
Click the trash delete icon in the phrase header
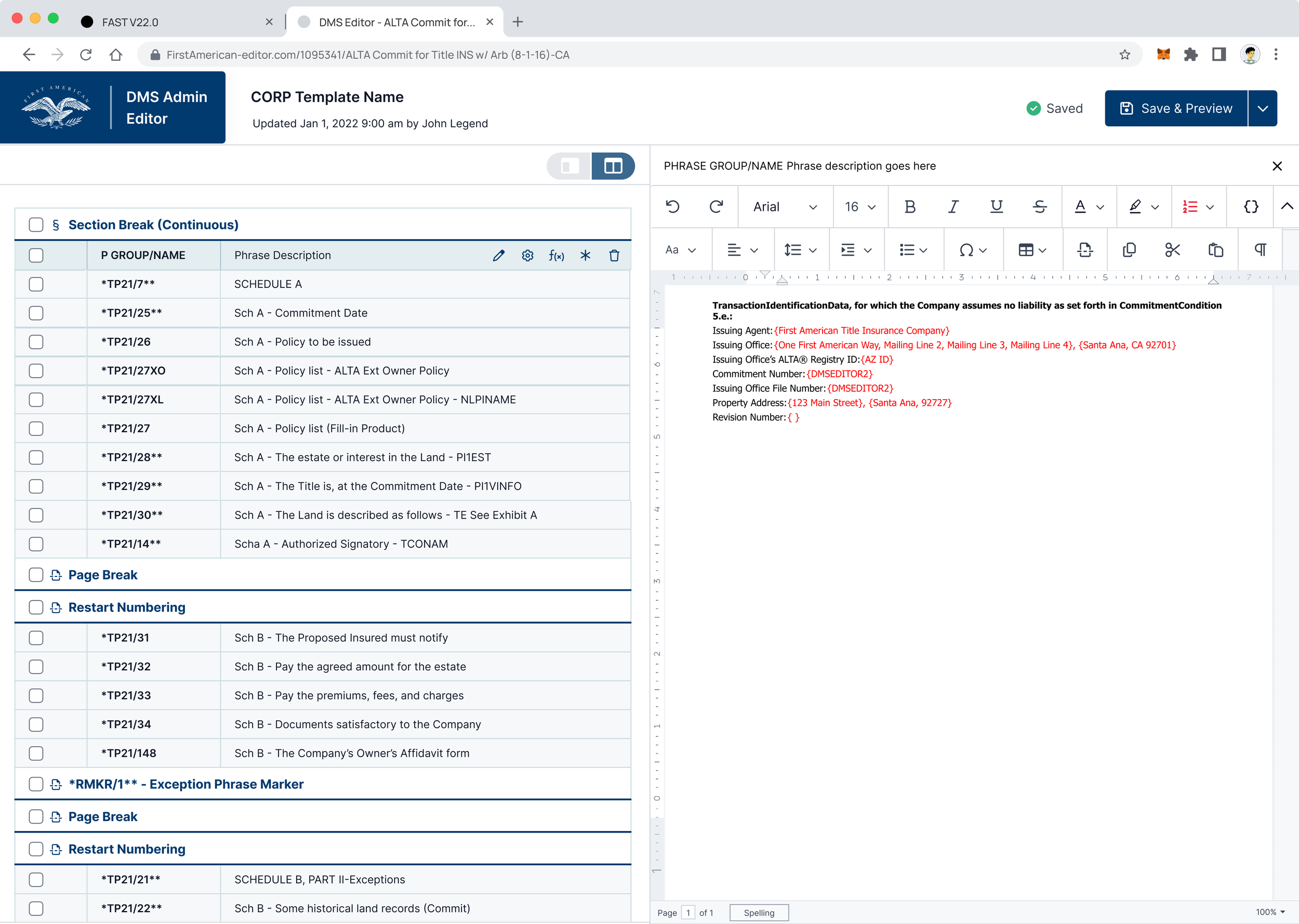pos(614,256)
